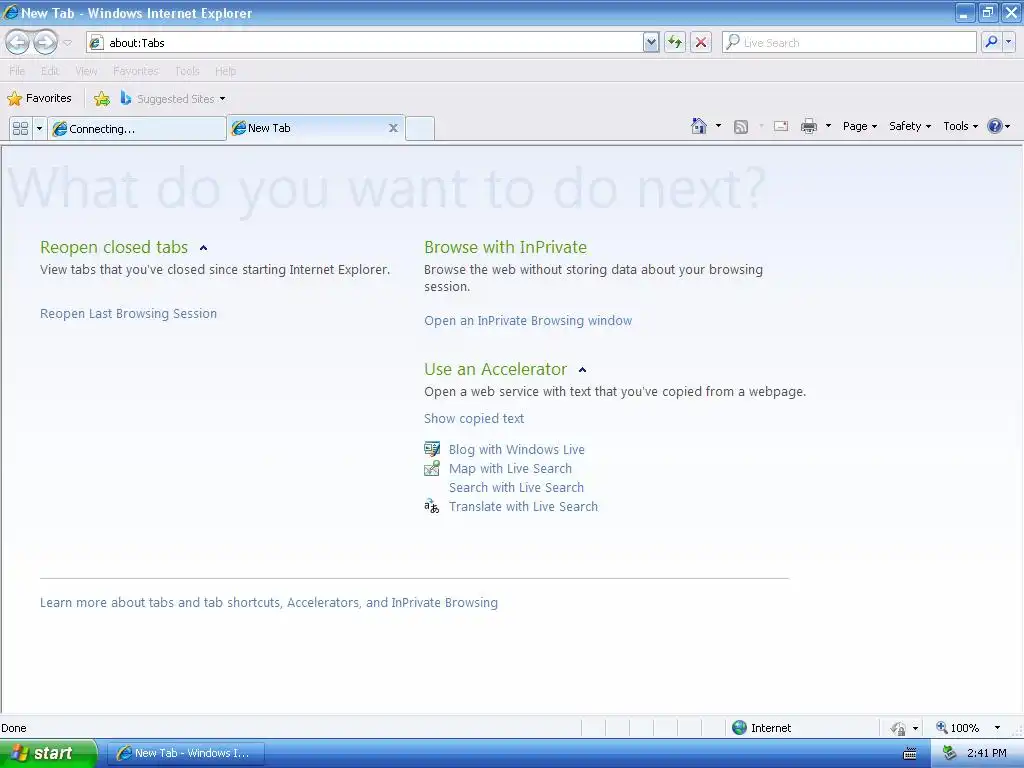Open the Suggested Sites dropdown
Screen dimensions: 1024x768
(173, 99)
